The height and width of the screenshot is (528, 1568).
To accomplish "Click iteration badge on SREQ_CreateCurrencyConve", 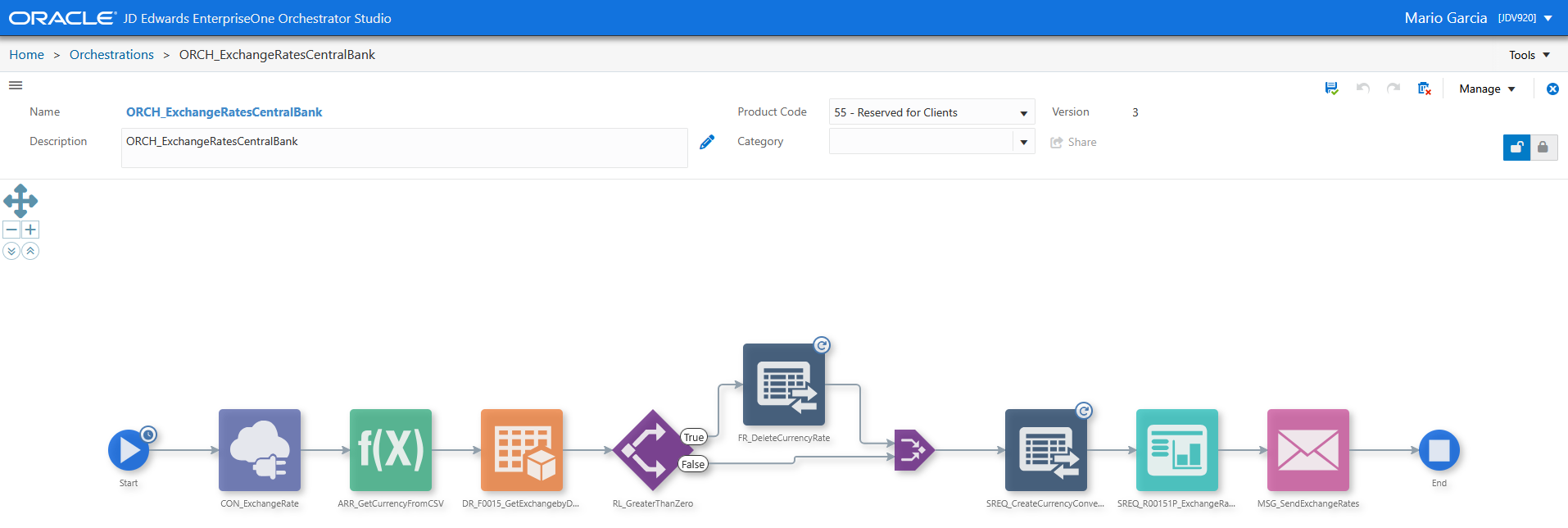I will [x=1084, y=411].
